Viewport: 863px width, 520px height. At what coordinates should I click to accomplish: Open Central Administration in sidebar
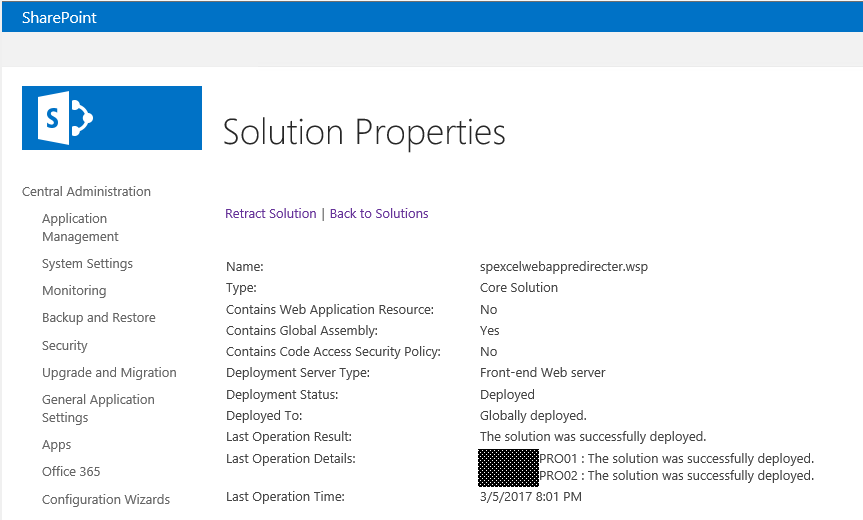86,191
